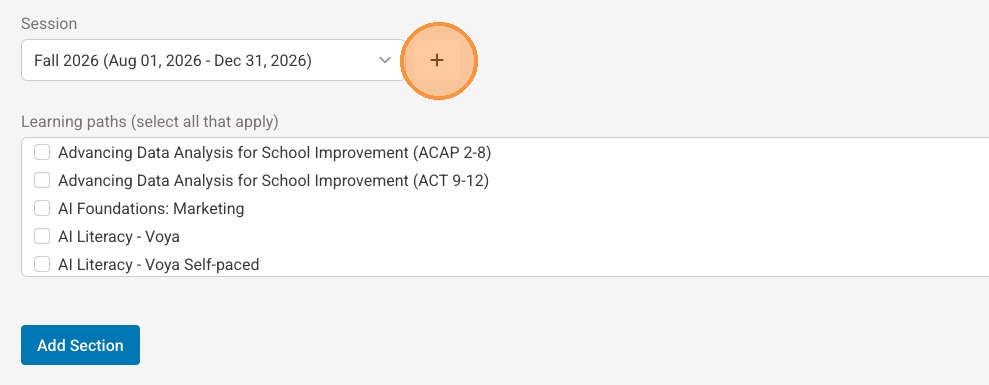The image size is (989, 385).
Task: Select the AI Literacy - Voya Self-paced checkbox
Action: [42, 264]
